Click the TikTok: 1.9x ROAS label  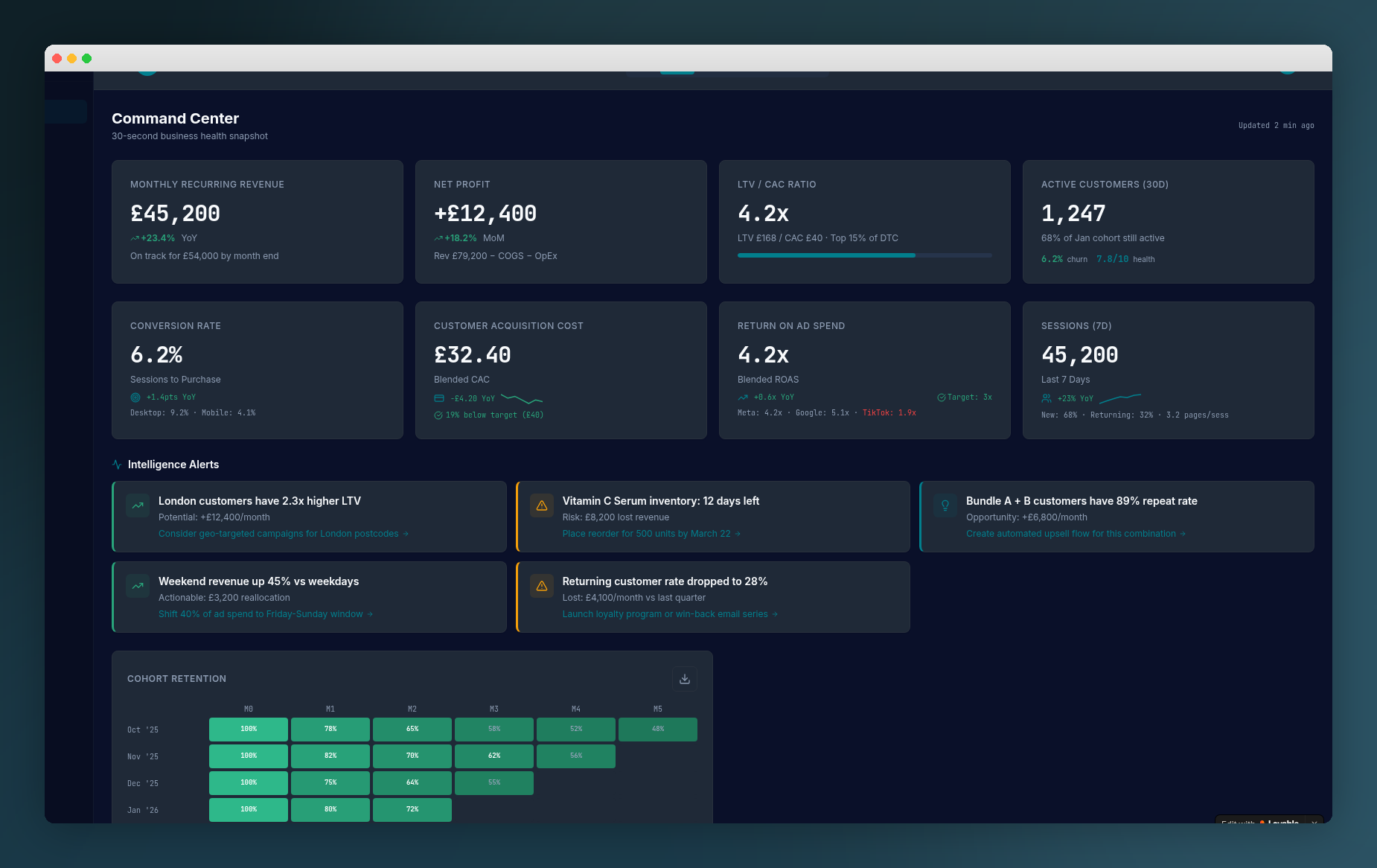[x=889, y=412]
